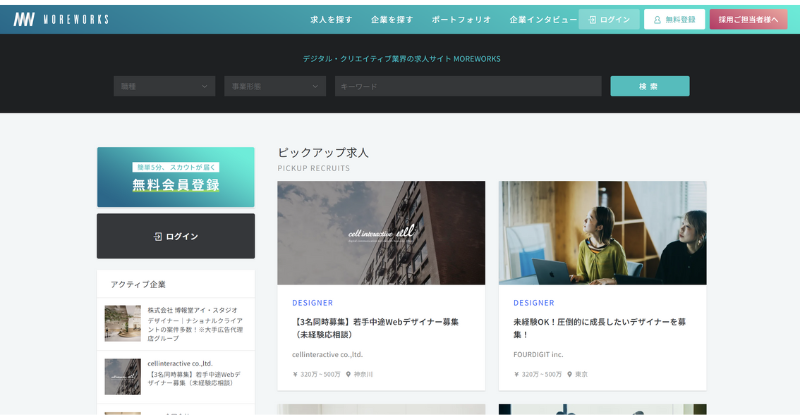Click sidebar cellinteractive co.,ltd. company name

[180, 363]
